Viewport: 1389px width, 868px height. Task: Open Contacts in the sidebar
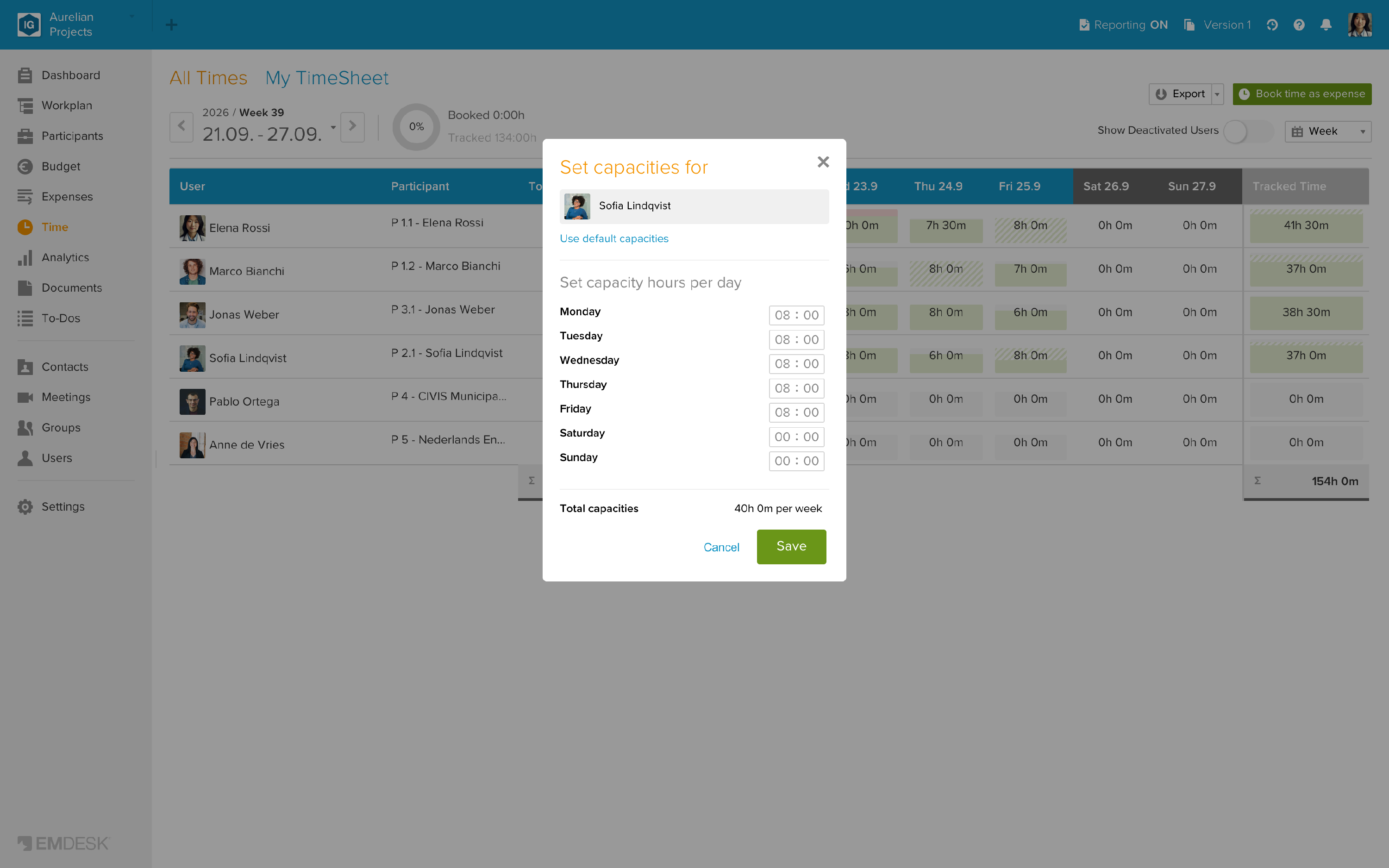pos(53,368)
